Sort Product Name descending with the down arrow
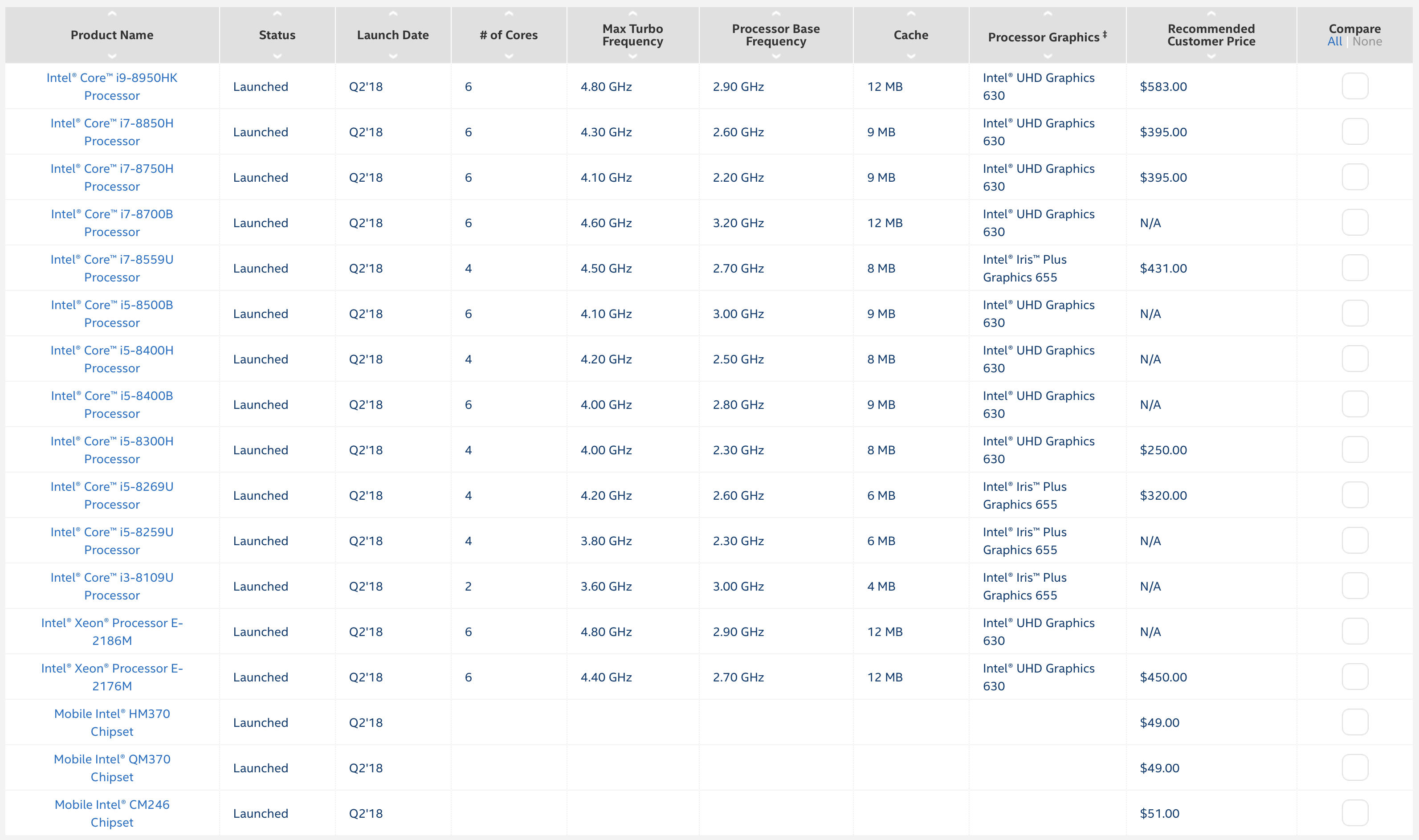 point(112,56)
